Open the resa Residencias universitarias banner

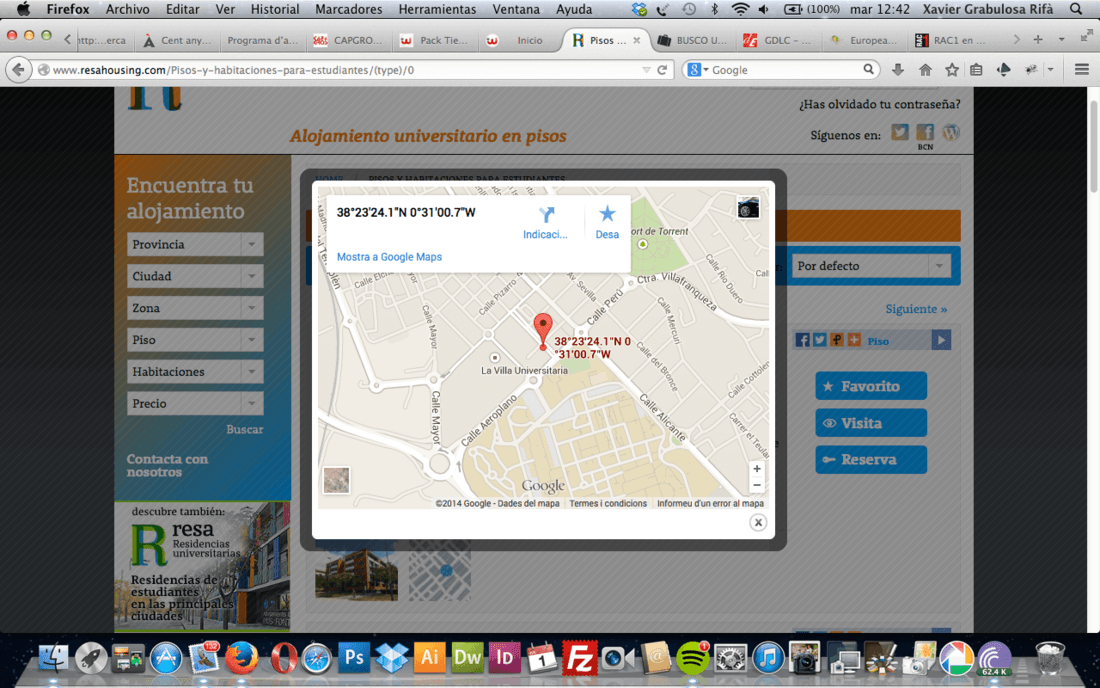click(202, 567)
